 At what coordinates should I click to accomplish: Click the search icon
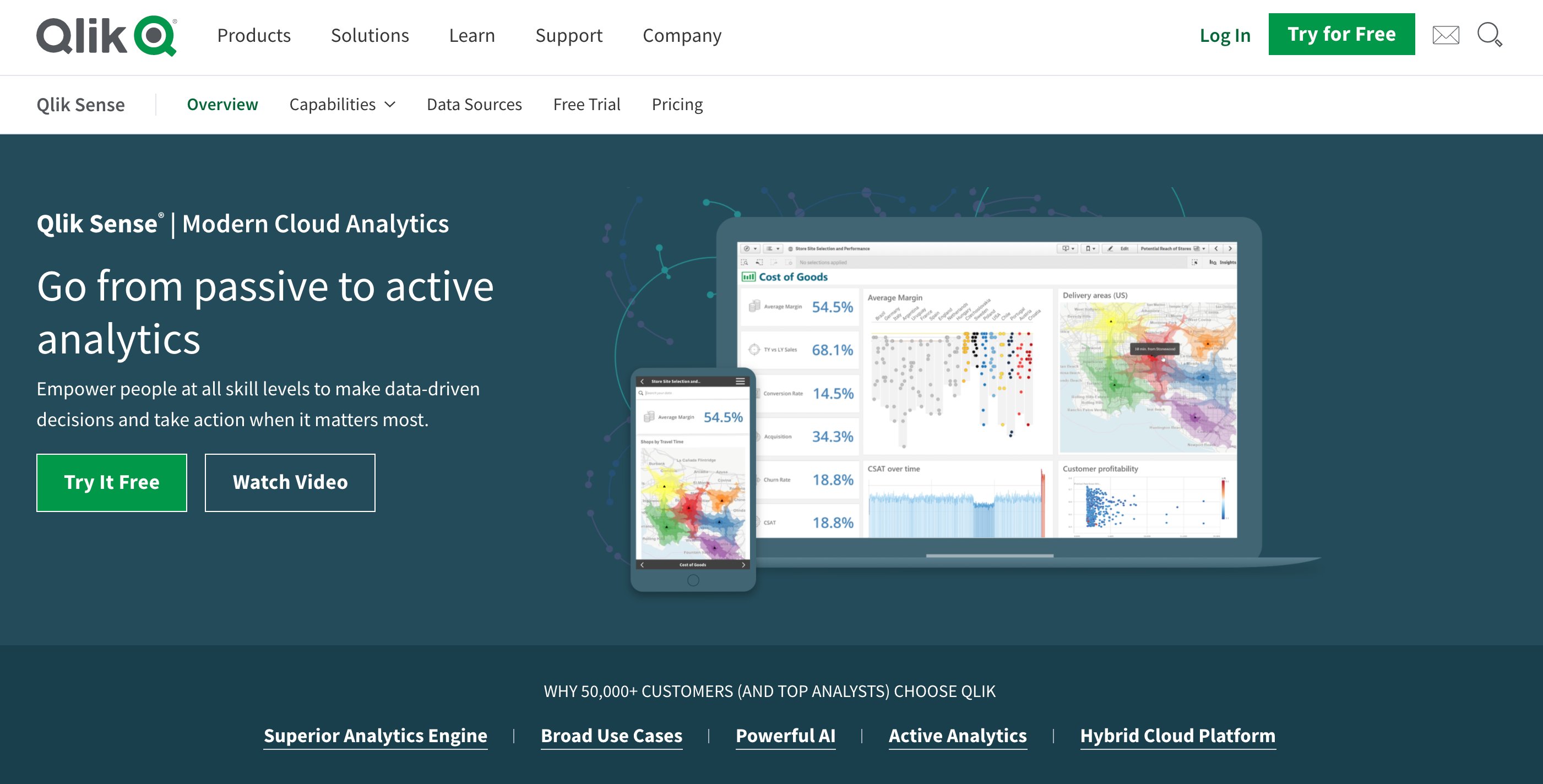tap(1491, 34)
